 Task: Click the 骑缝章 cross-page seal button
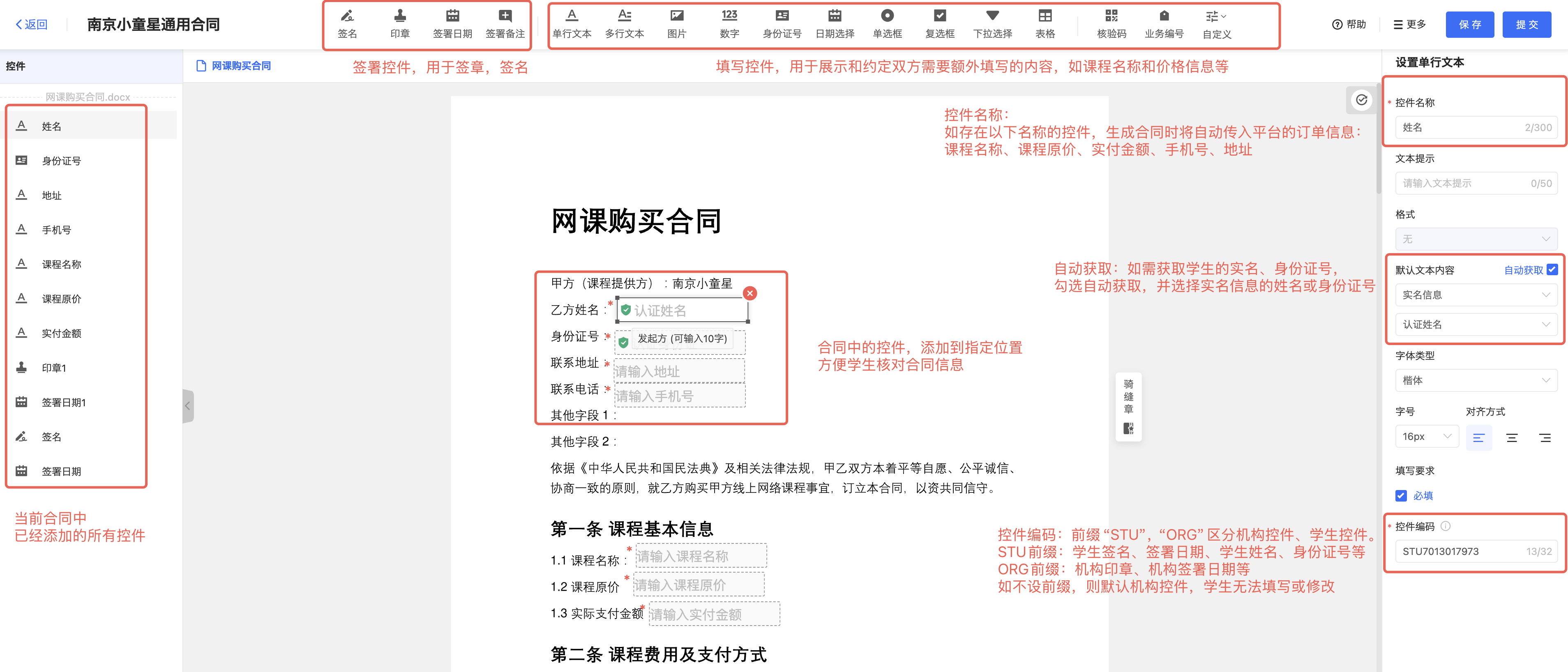coord(1128,406)
